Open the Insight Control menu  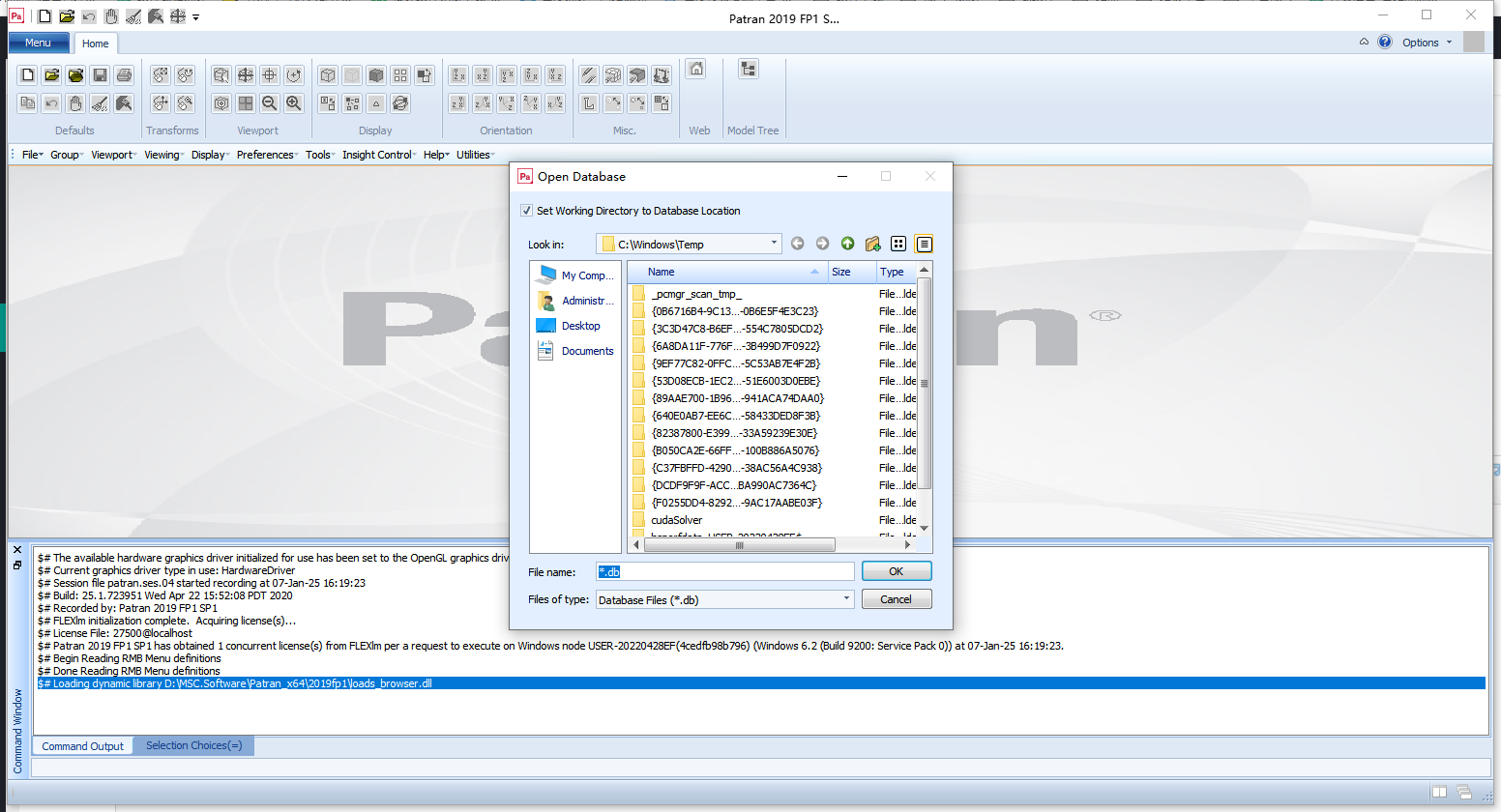378,155
